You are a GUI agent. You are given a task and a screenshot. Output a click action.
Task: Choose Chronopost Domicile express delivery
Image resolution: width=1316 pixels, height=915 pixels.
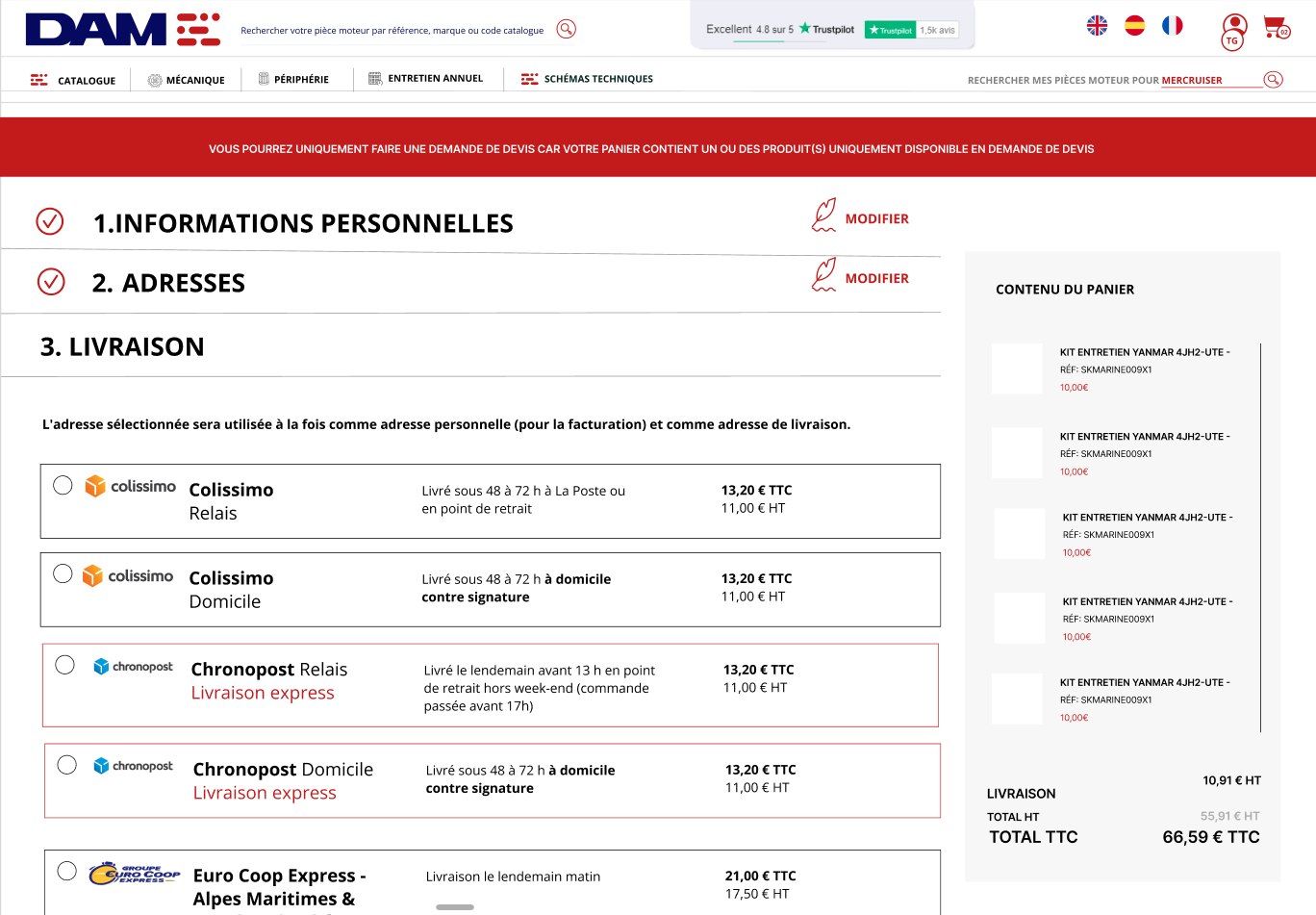pos(66,765)
